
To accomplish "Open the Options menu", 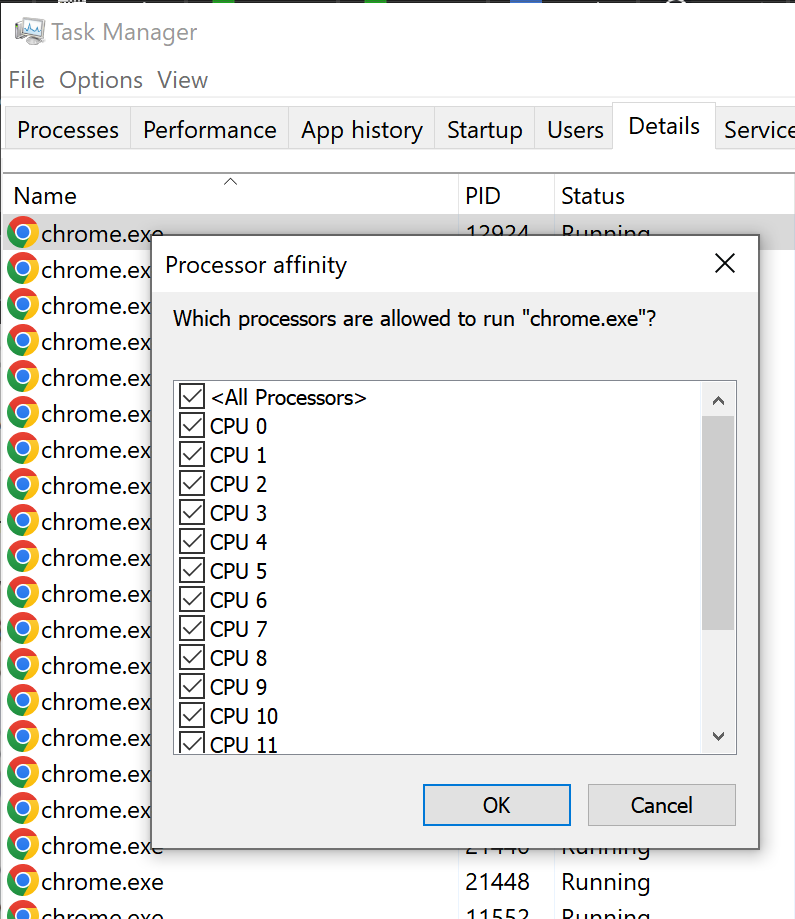I will (x=101, y=80).
